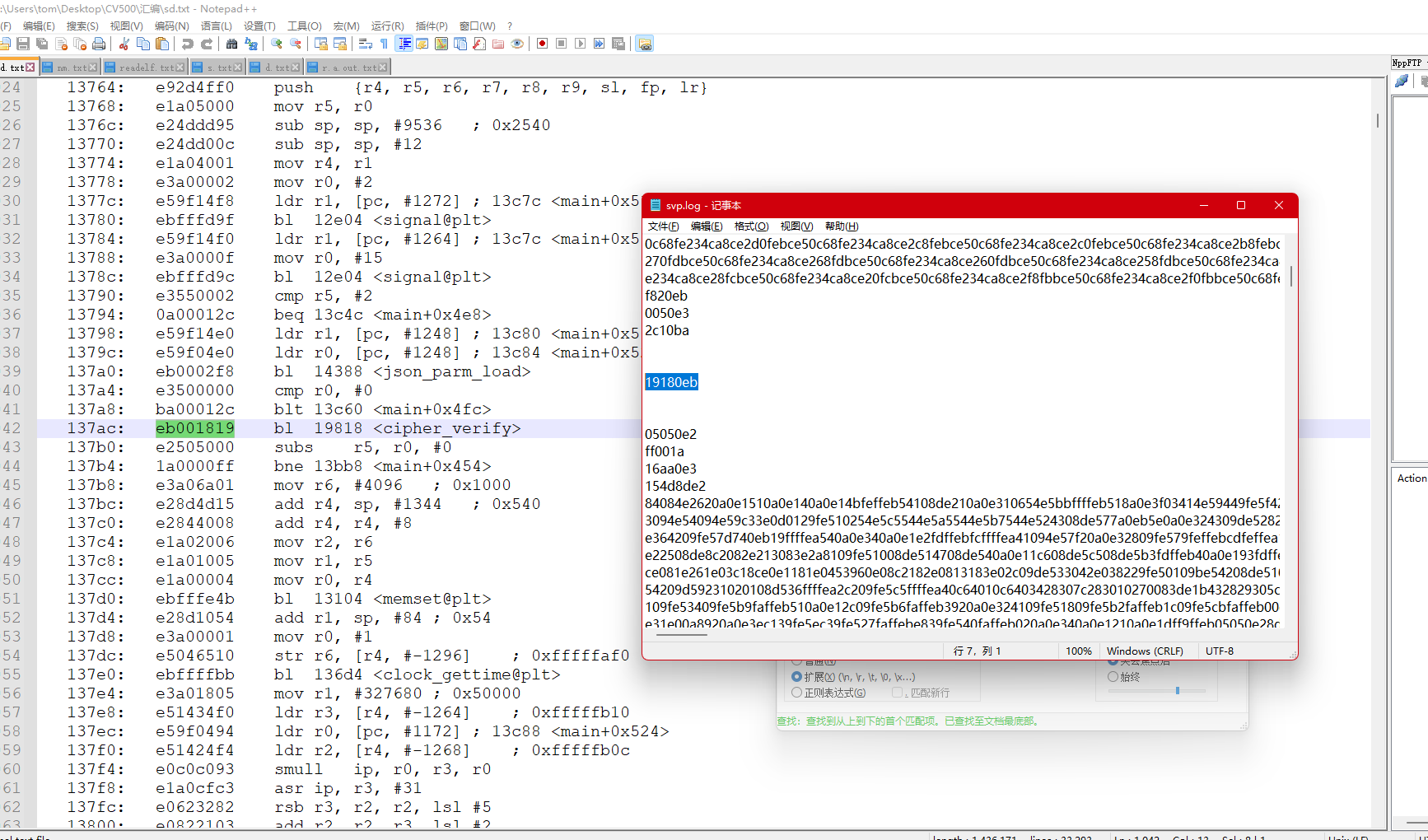This screenshot has width=1428, height=840.
Task: Open the 格式(O) menu in svp.log Notepad
Action: pos(751,226)
